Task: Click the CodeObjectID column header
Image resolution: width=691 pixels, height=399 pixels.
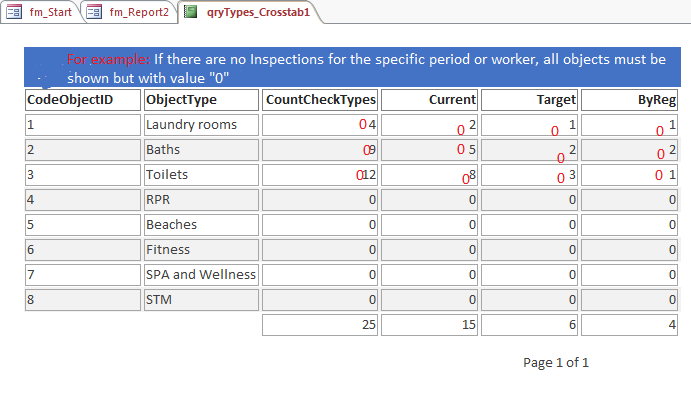Action: tap(83, 100)
